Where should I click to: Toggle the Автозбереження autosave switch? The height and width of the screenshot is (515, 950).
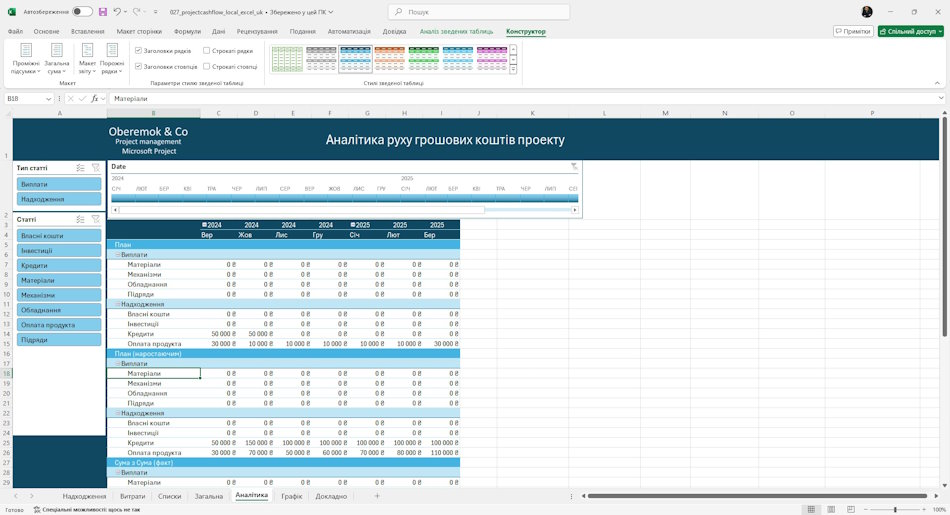pos(82,12)
